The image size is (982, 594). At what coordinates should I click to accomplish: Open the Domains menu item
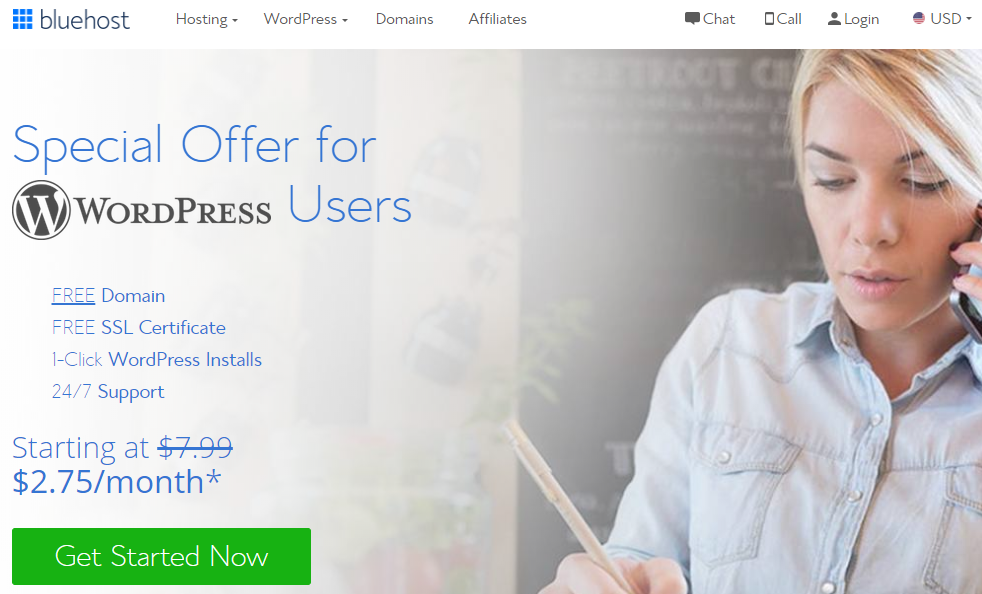pyautogui.click(x=405, y=19)
